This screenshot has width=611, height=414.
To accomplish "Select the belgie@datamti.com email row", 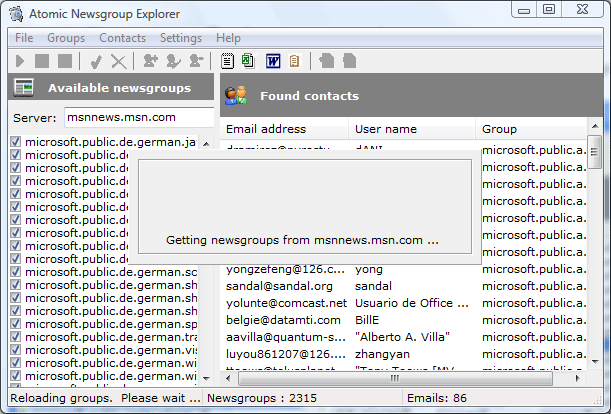I will tap(283, 320).
